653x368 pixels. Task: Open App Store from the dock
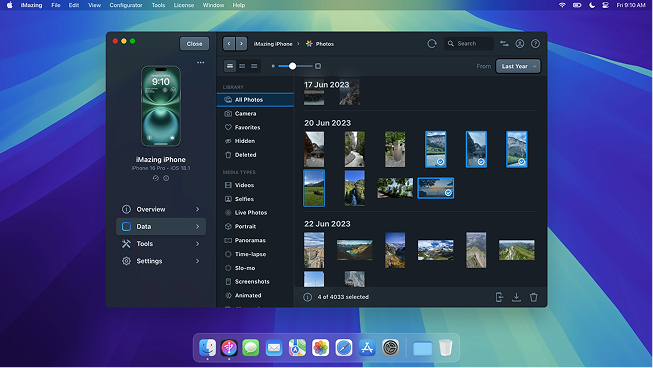[x=367, y=348]
